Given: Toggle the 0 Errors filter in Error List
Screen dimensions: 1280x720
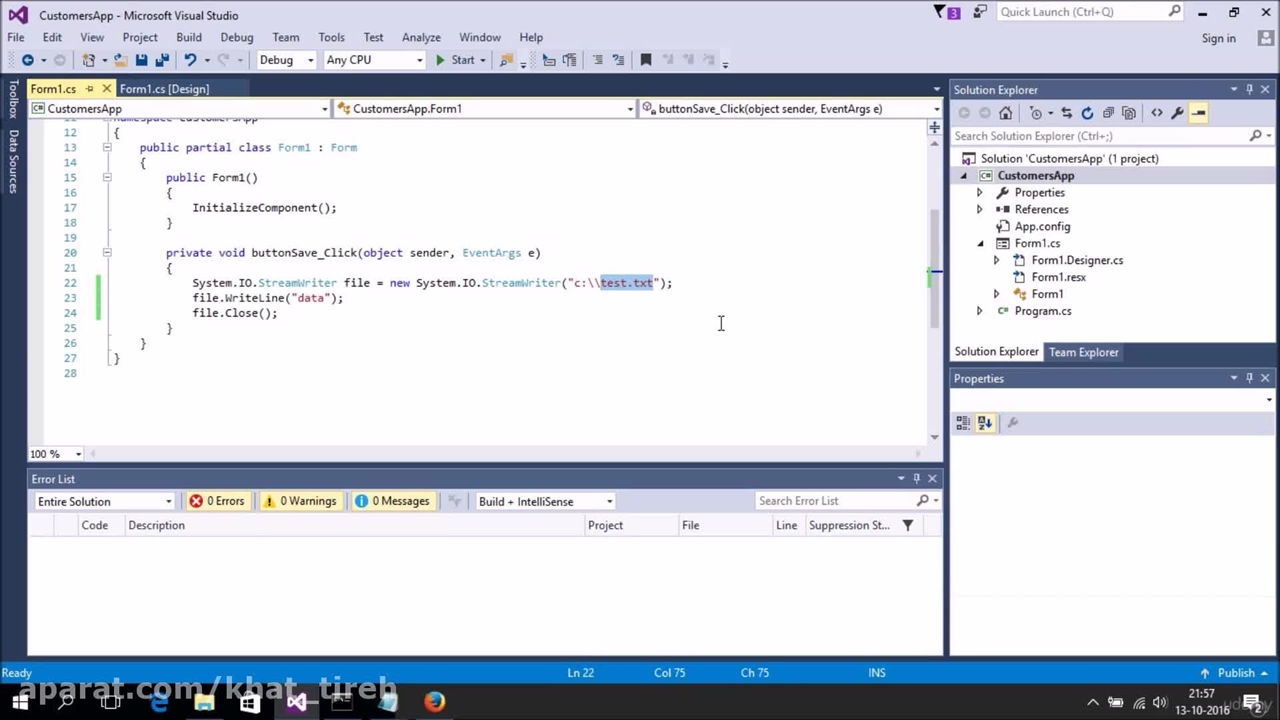Looking at the screenshot, I should pos(217,501).
